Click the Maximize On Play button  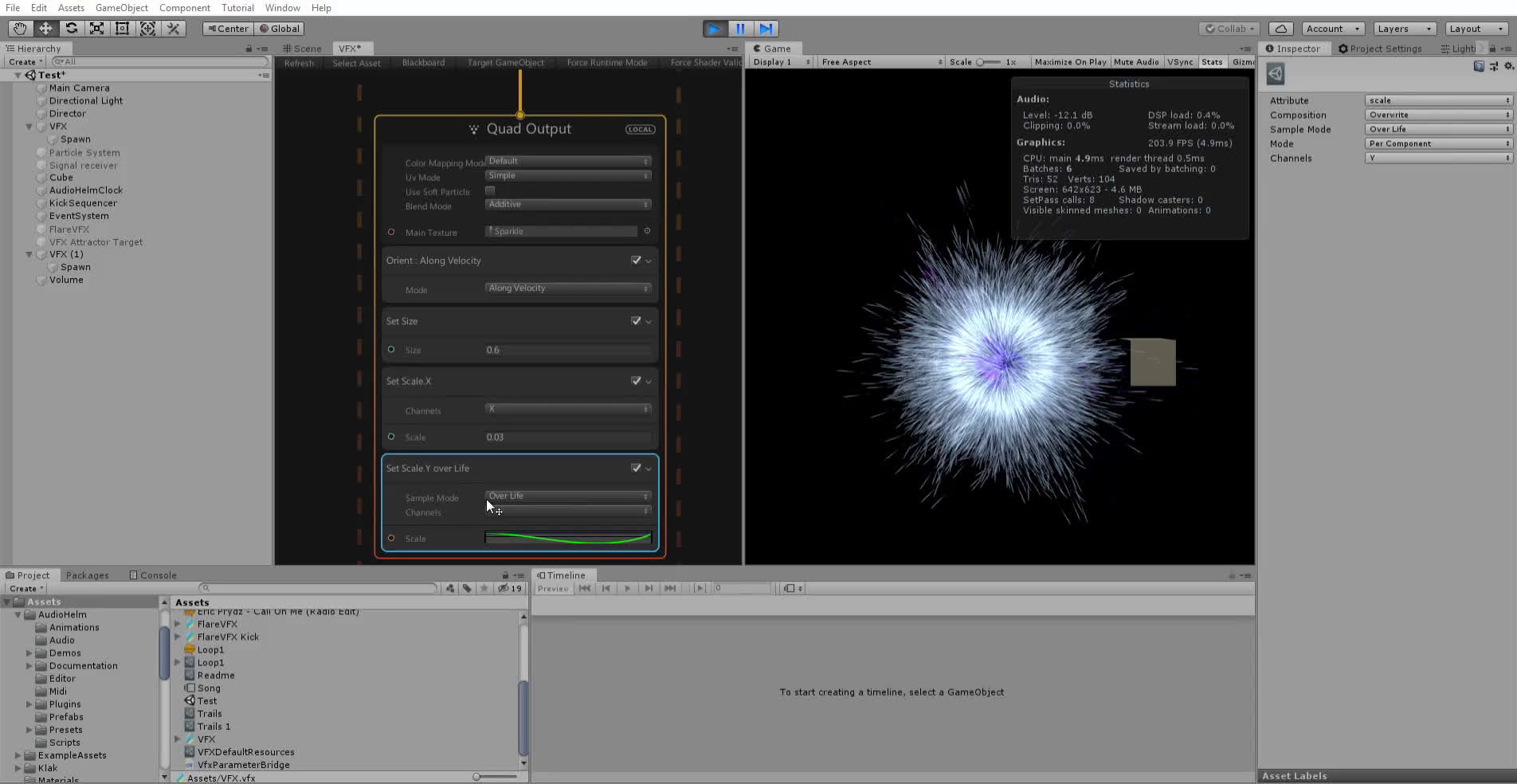[x=1070, y=62]
